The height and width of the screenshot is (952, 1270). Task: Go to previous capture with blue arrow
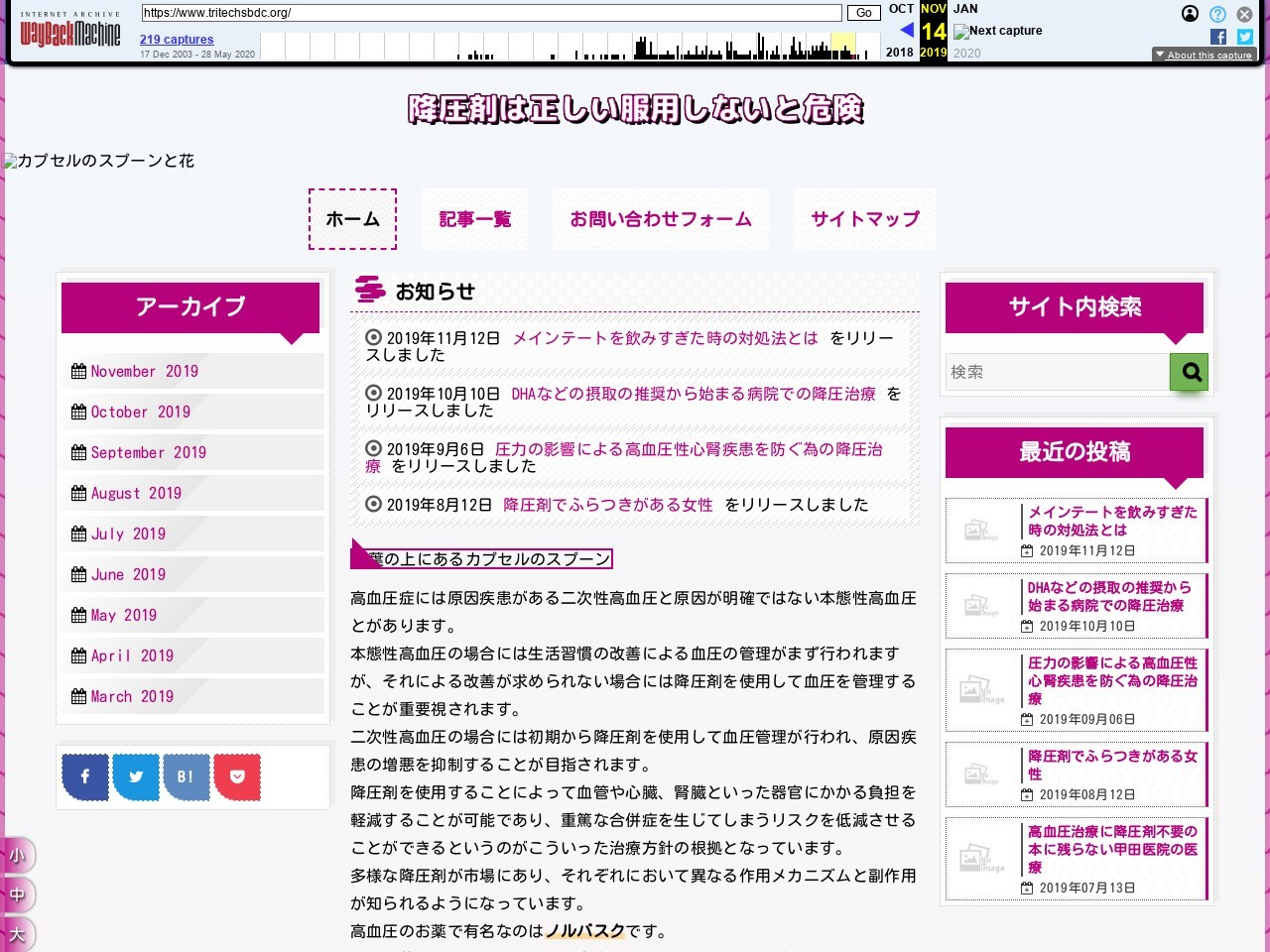click(x=906, y=30)
